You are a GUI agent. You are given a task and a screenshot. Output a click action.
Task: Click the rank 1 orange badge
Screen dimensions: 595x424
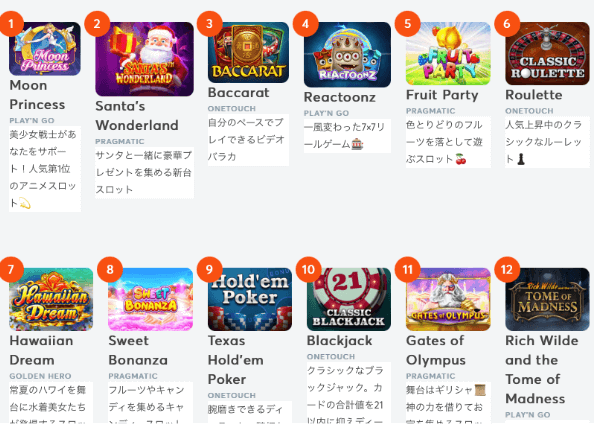11,24
